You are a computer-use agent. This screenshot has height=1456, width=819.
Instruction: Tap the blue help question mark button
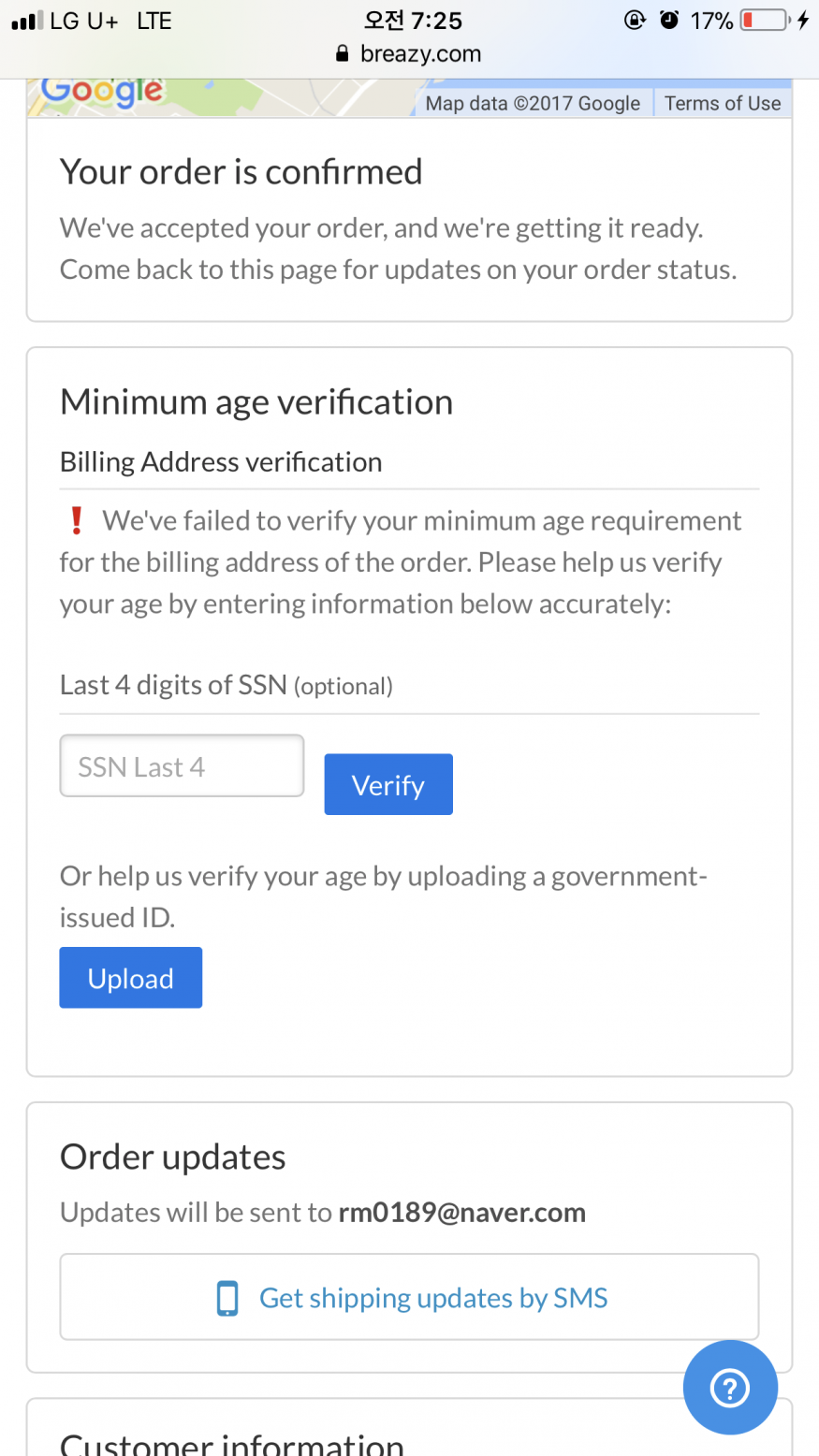730,1388
